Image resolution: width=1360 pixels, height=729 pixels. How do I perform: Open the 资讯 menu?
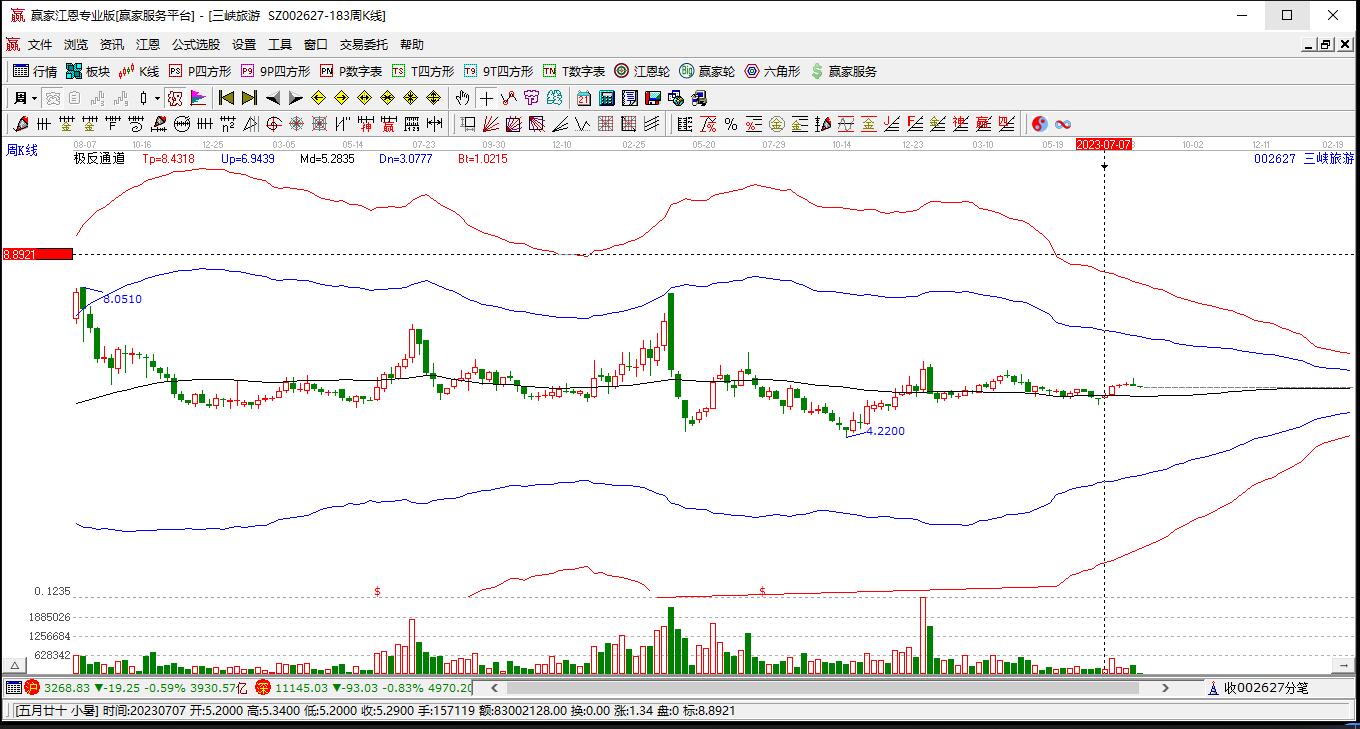click(x=112, y=45)
